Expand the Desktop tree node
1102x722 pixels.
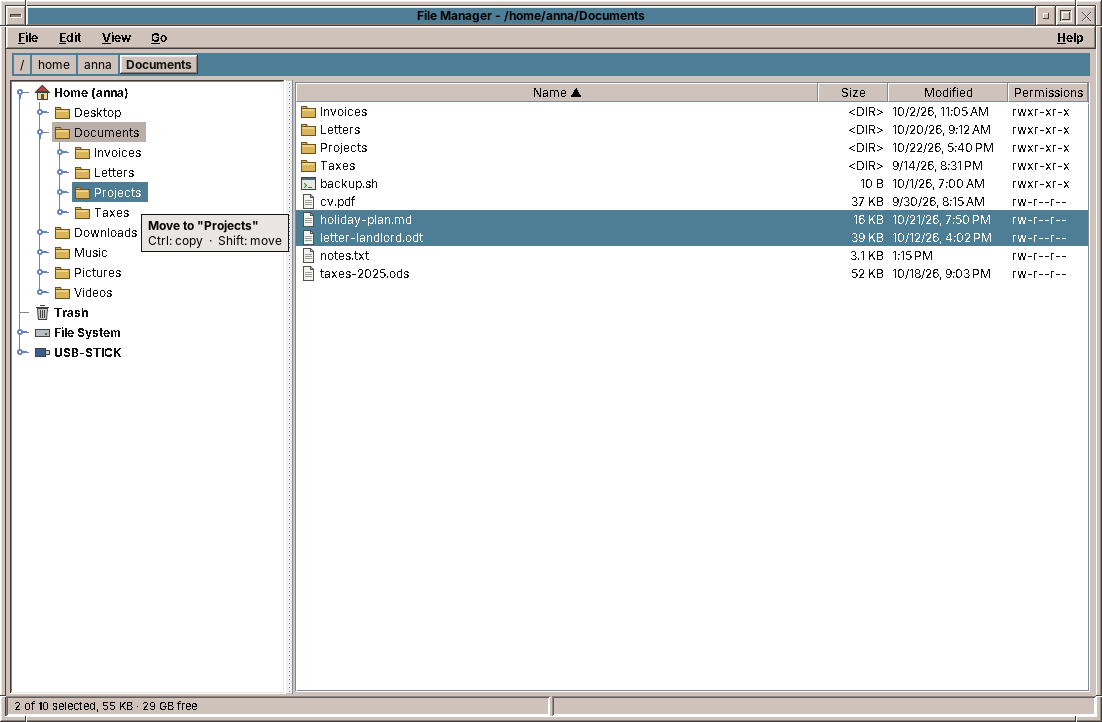point(42,112)
